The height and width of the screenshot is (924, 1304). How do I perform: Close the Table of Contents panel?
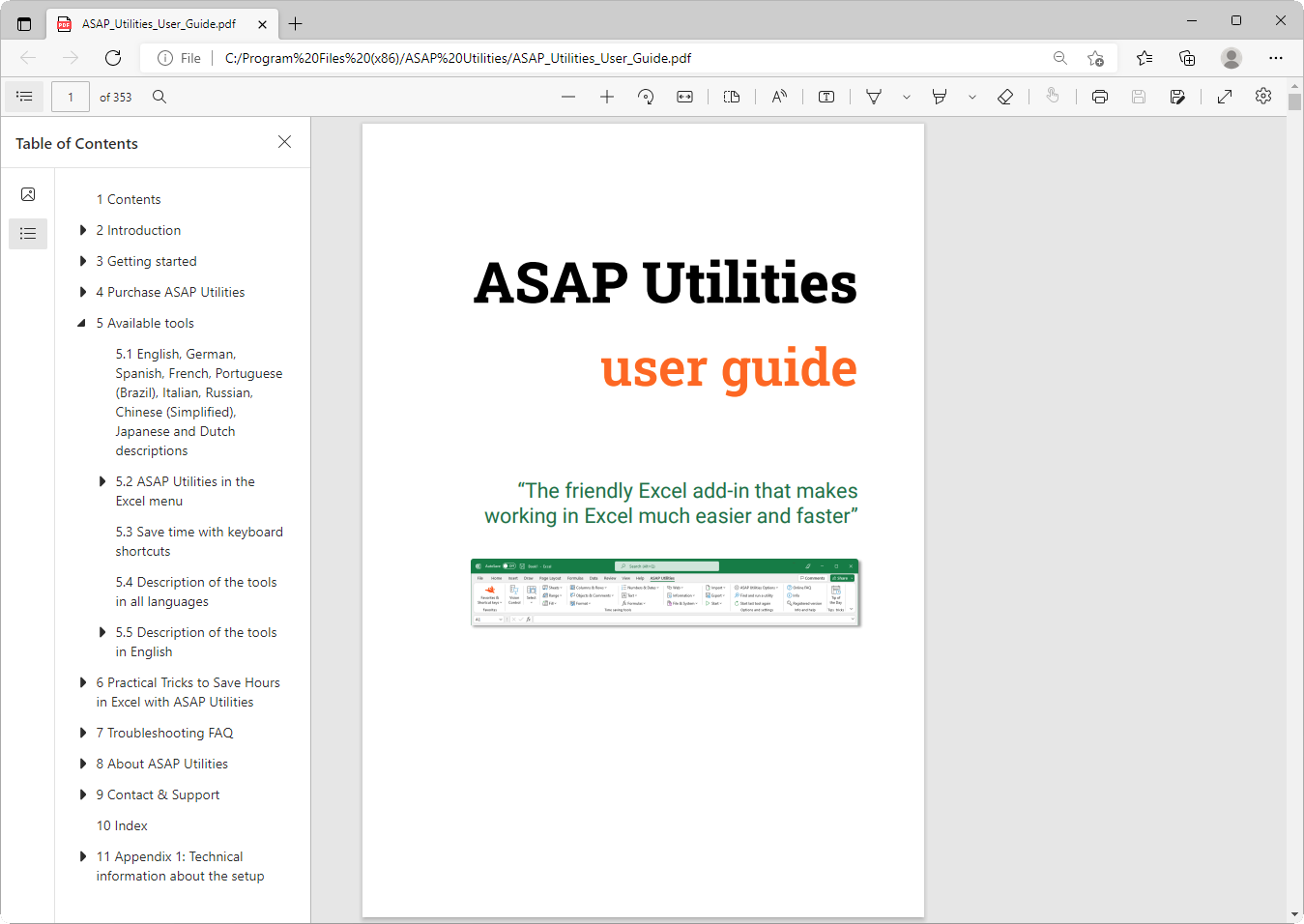284,142
